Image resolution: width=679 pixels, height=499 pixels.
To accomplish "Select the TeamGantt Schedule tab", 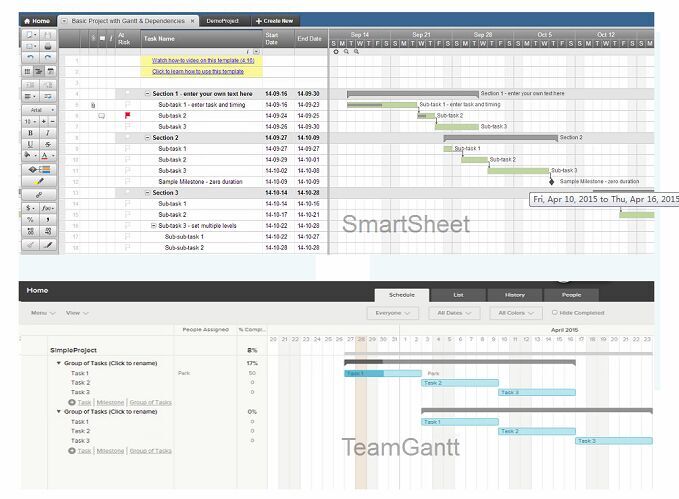I will tap(402, 295).
